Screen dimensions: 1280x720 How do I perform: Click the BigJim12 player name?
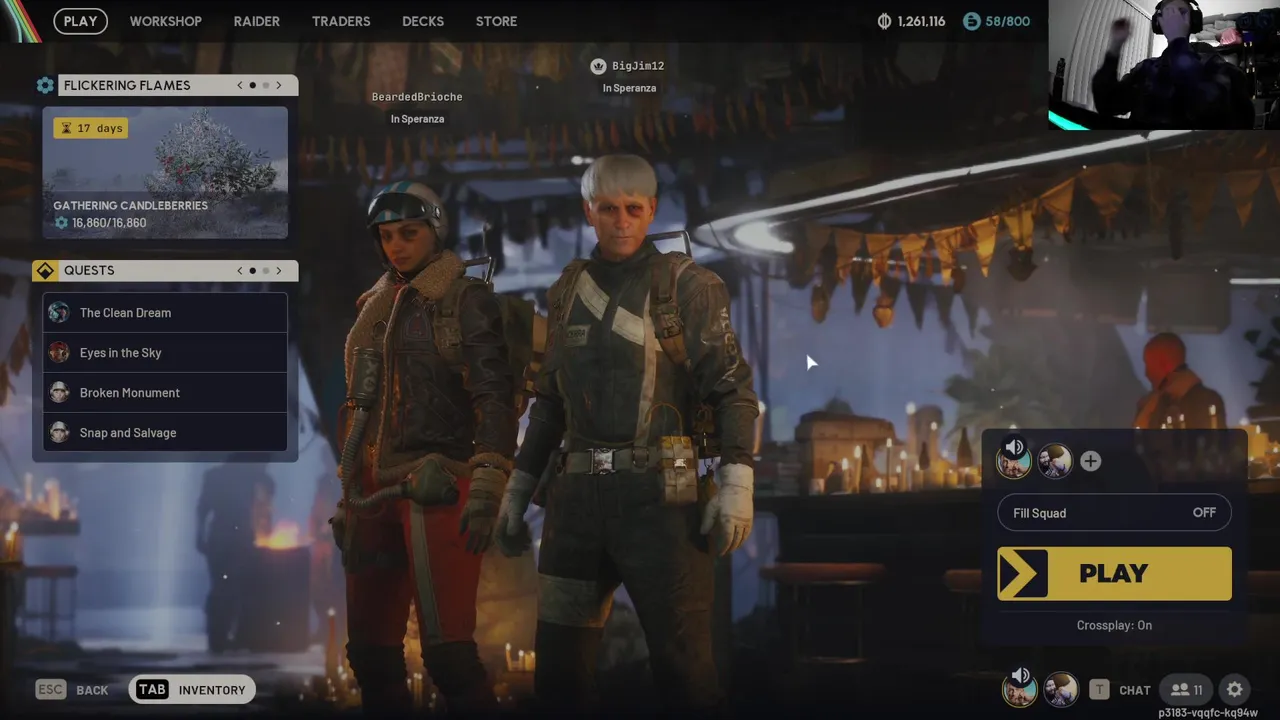click(x=638, y=66)
